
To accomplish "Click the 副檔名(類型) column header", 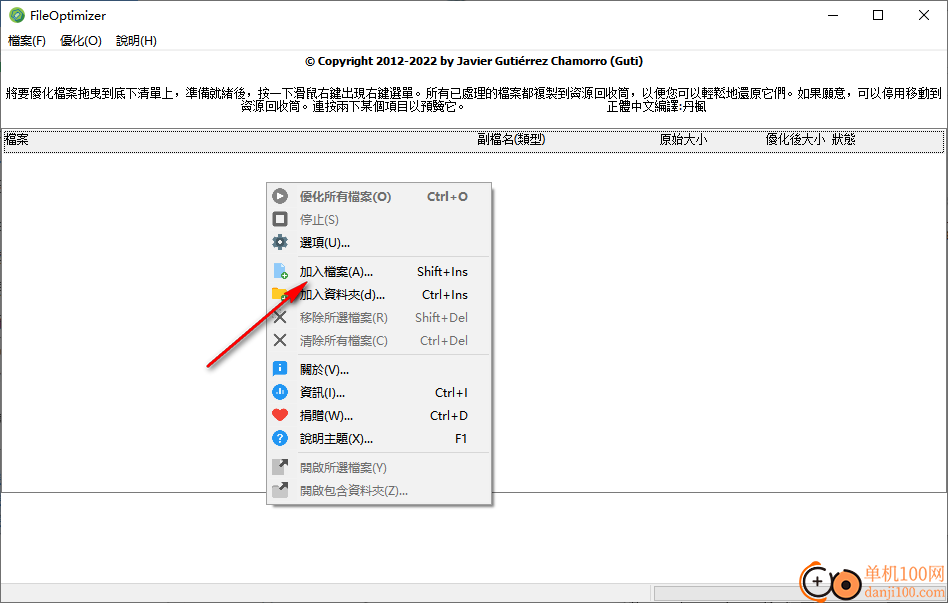I will [x=511, y=140].
